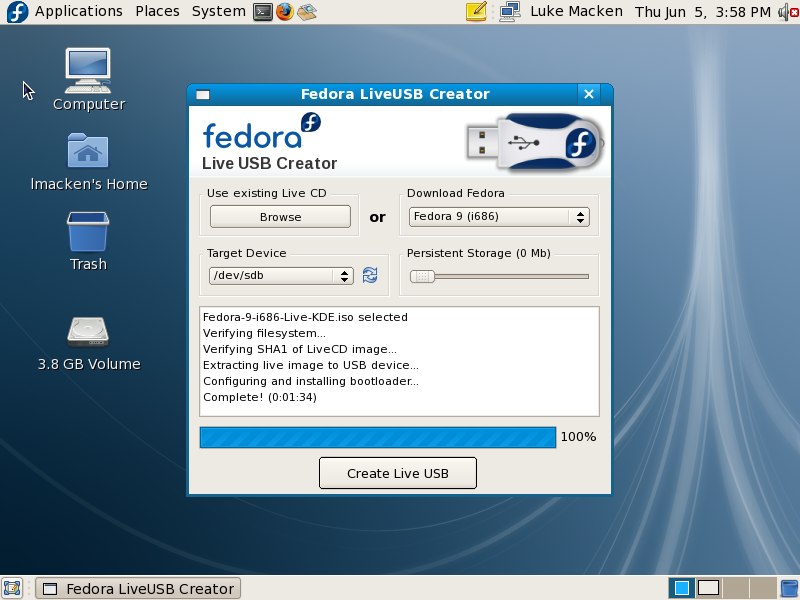Open the /dev/sdb target device dropdown
Screen dimensions: 800x600
coord(281,276)
